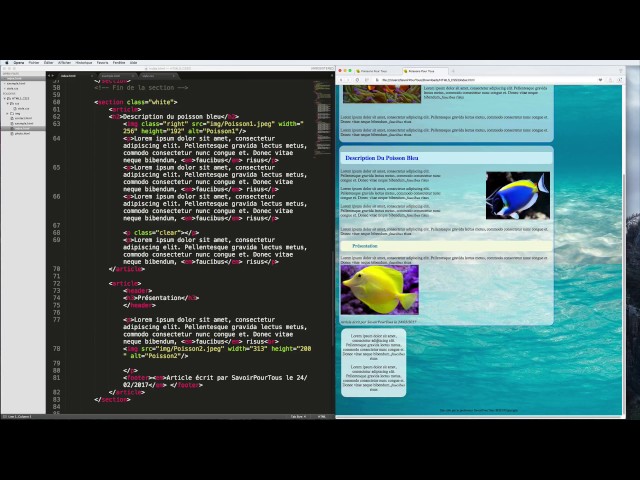
Task: Open the Éditer menu
Action: 49,63
